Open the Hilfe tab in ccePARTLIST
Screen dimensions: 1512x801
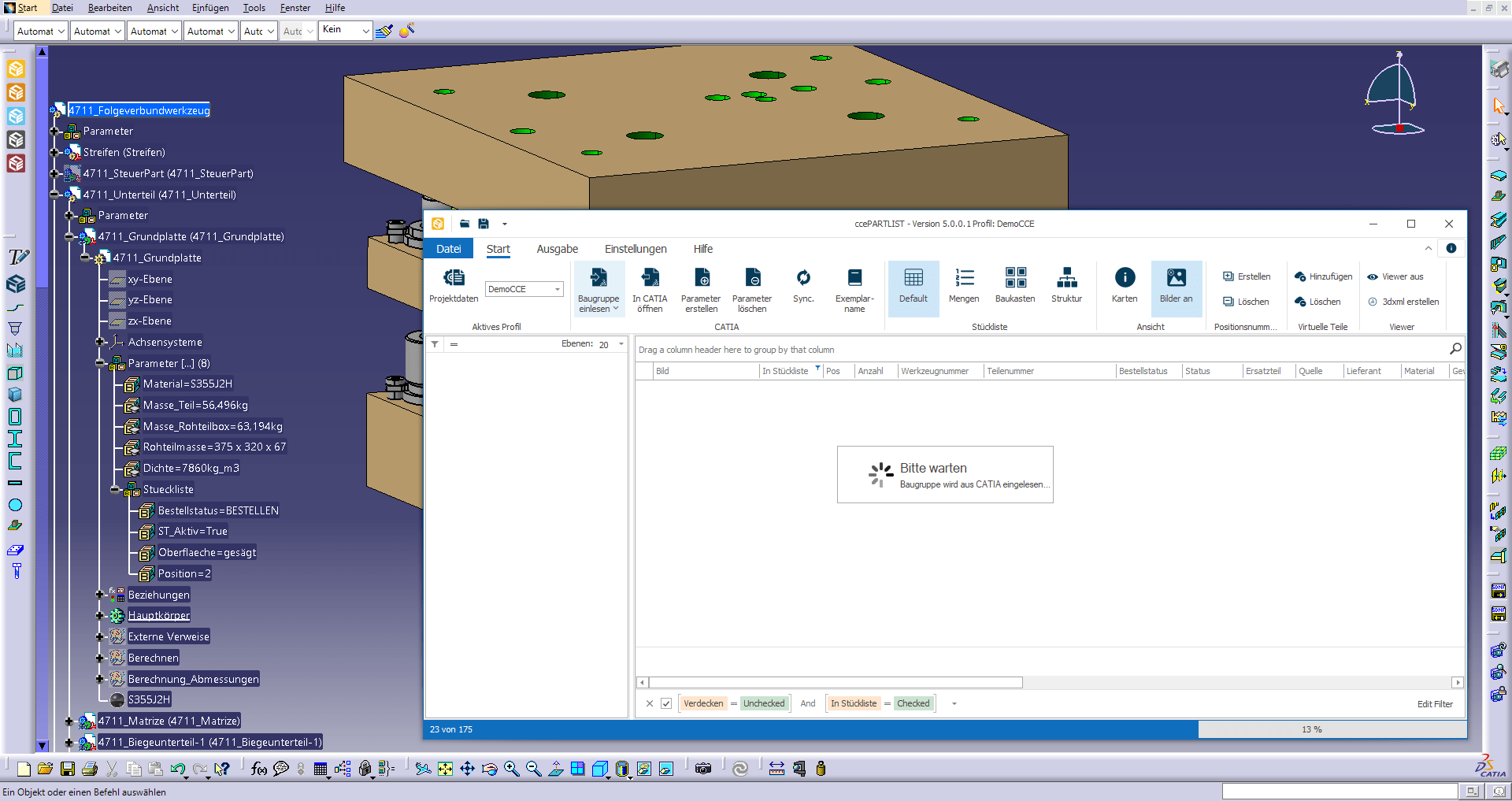pyautogui.click(x=702, y=249)
